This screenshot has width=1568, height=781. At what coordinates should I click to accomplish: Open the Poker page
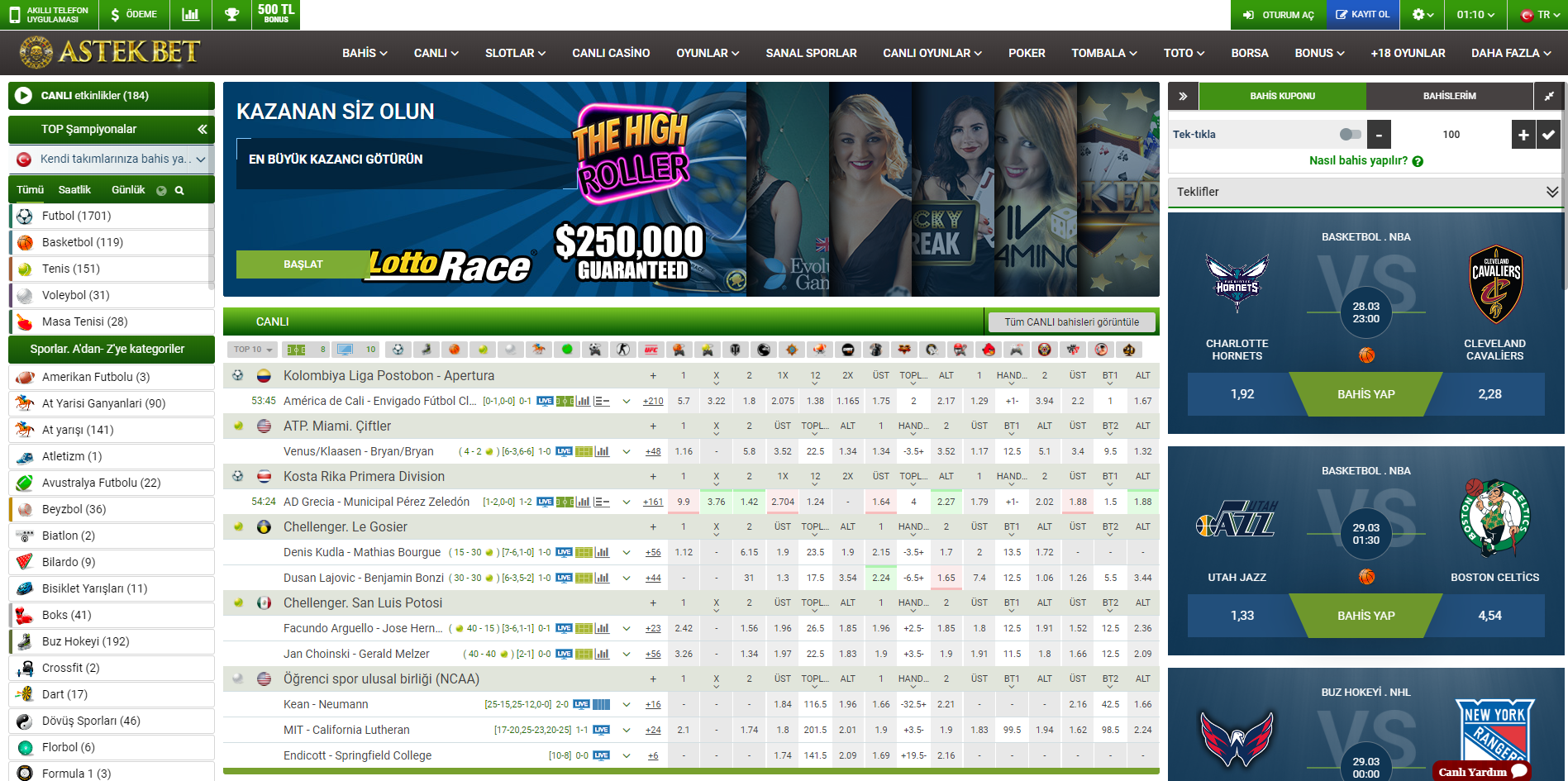point(1027,53)
